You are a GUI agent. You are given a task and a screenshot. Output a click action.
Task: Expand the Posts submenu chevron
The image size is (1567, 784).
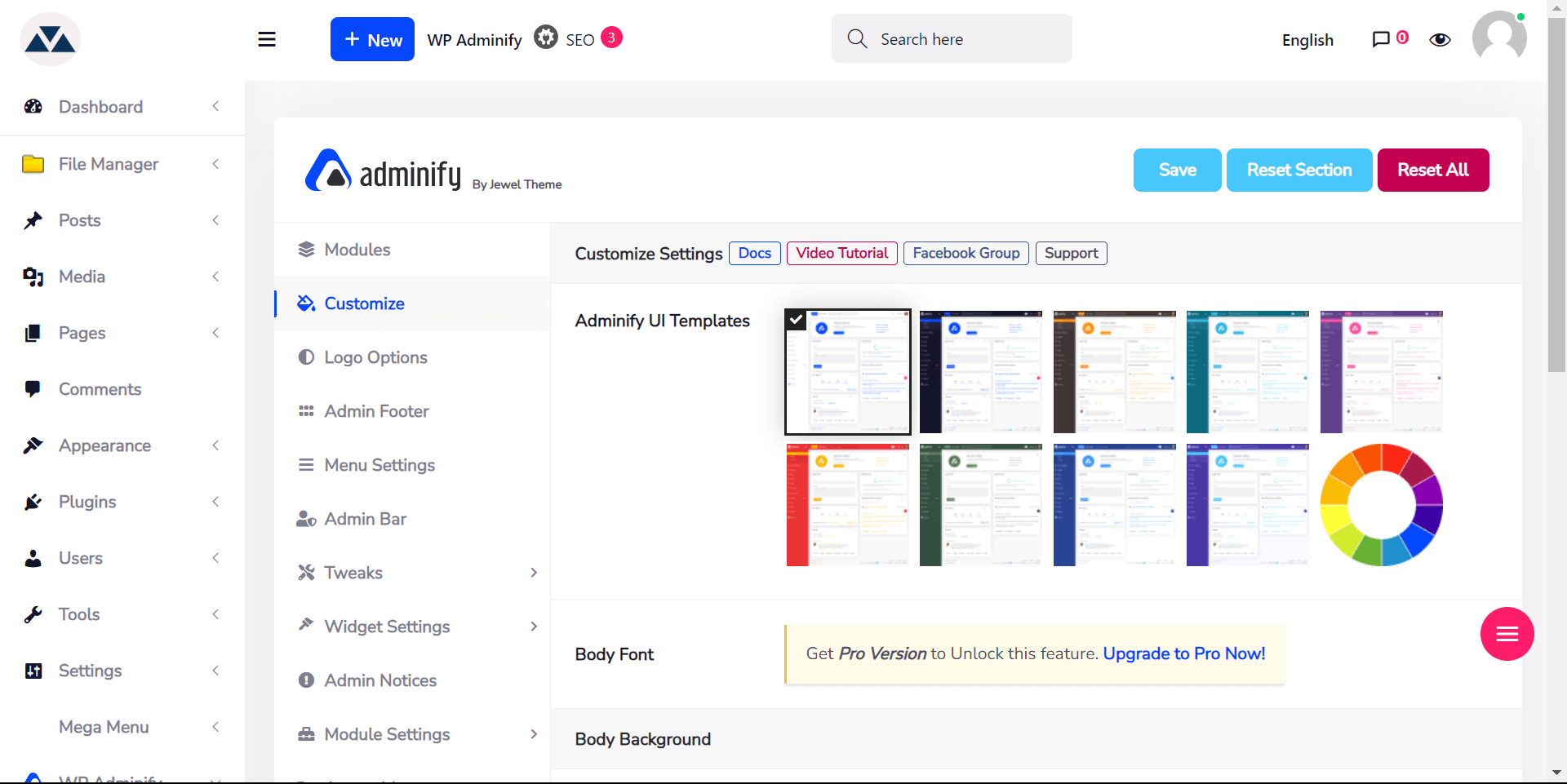click(x=215, y=220)
